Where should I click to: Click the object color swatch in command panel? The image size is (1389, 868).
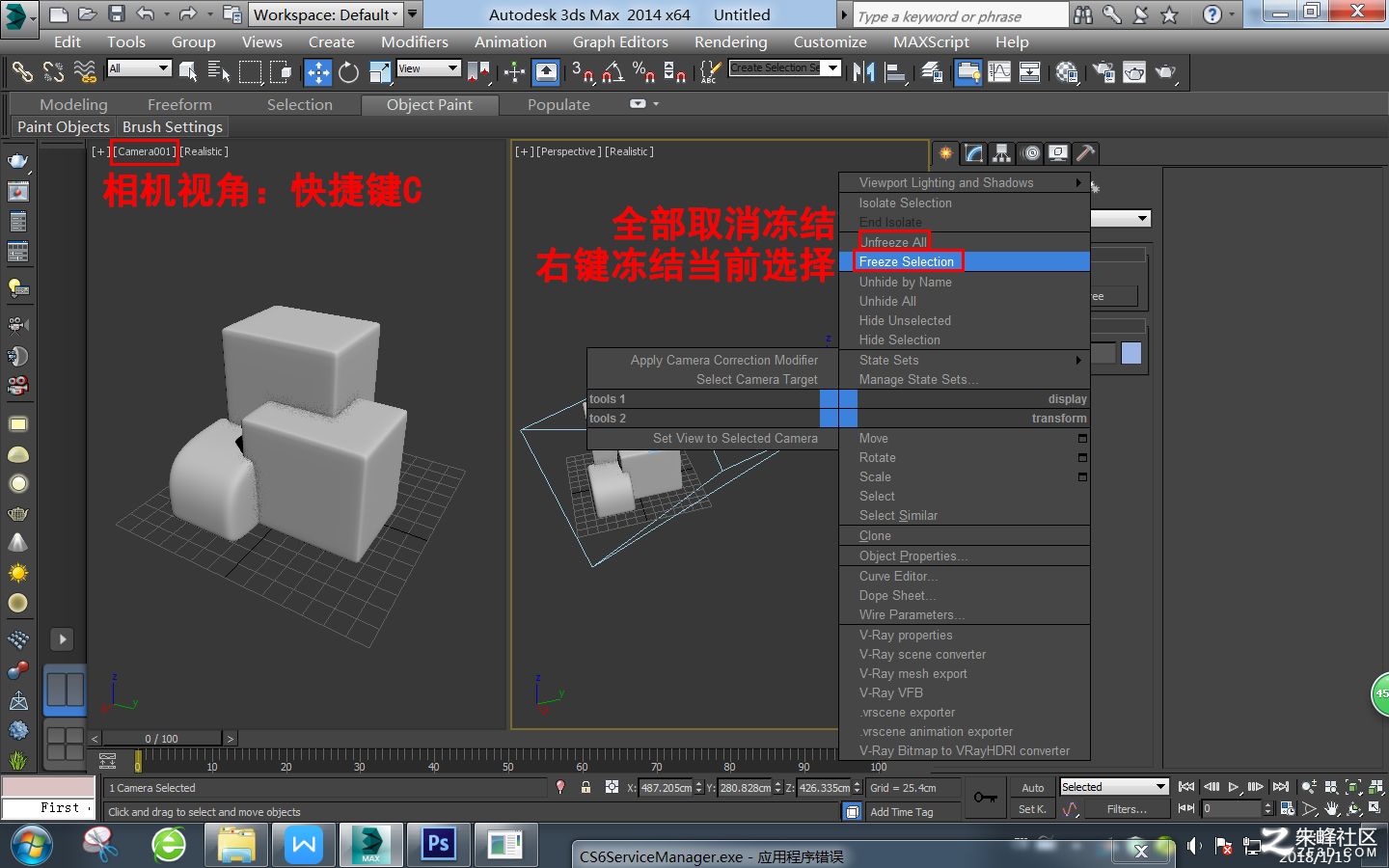1130,353
